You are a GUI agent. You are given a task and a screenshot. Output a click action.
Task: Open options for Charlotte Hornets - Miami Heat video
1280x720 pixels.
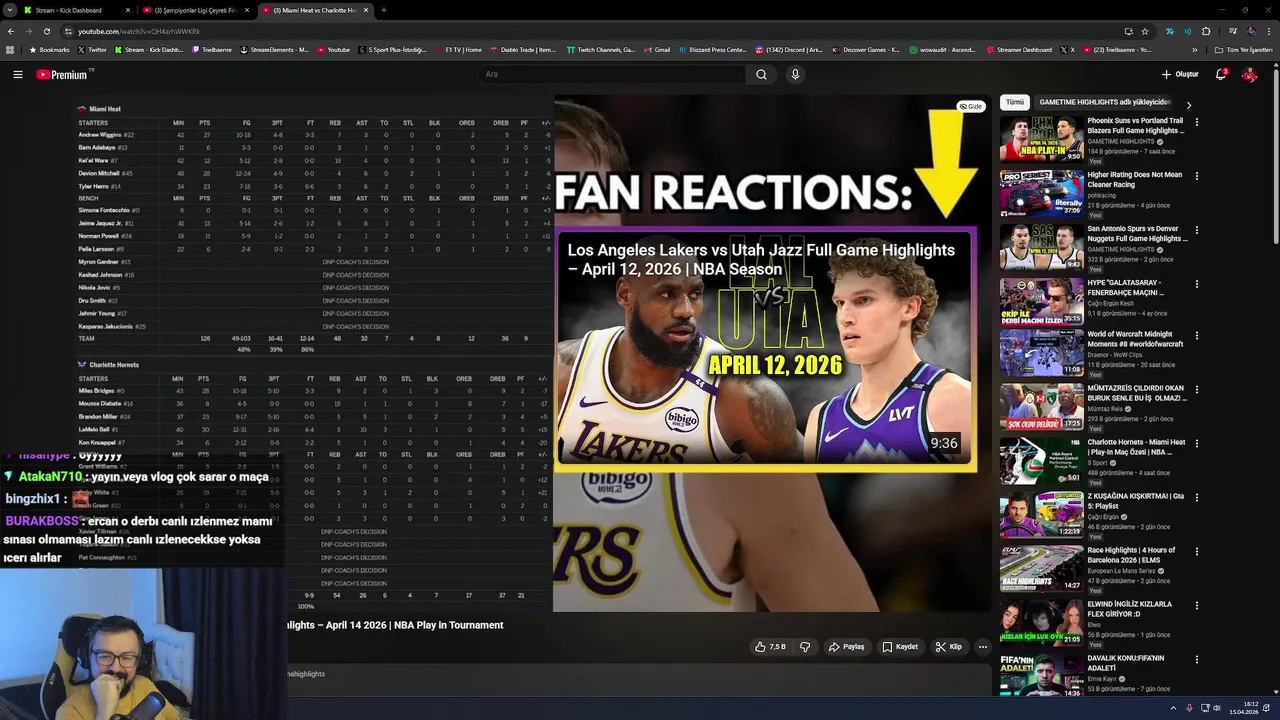click(1196, 446)
